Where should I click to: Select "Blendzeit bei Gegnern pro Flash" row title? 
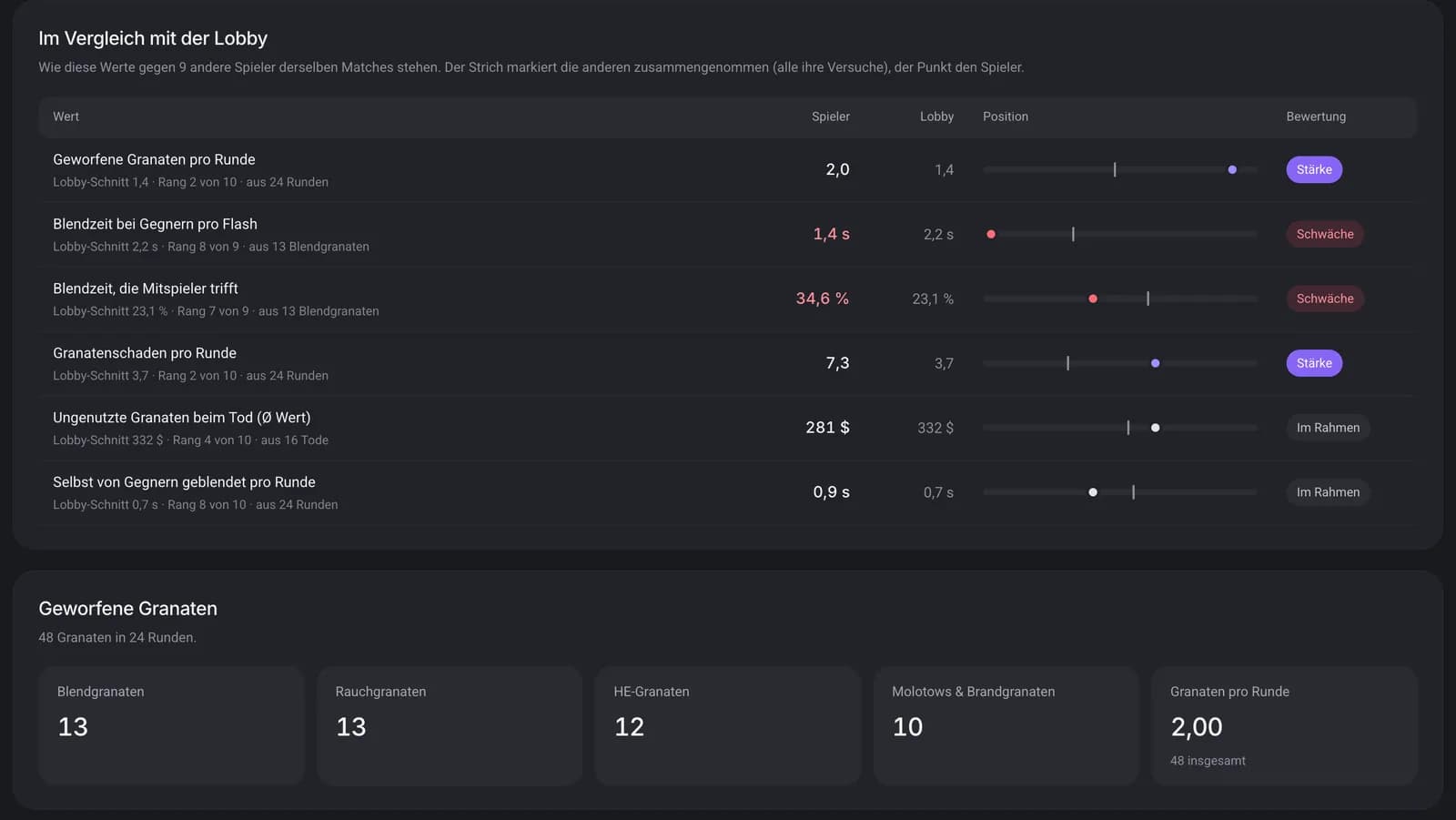coord(155,224)
